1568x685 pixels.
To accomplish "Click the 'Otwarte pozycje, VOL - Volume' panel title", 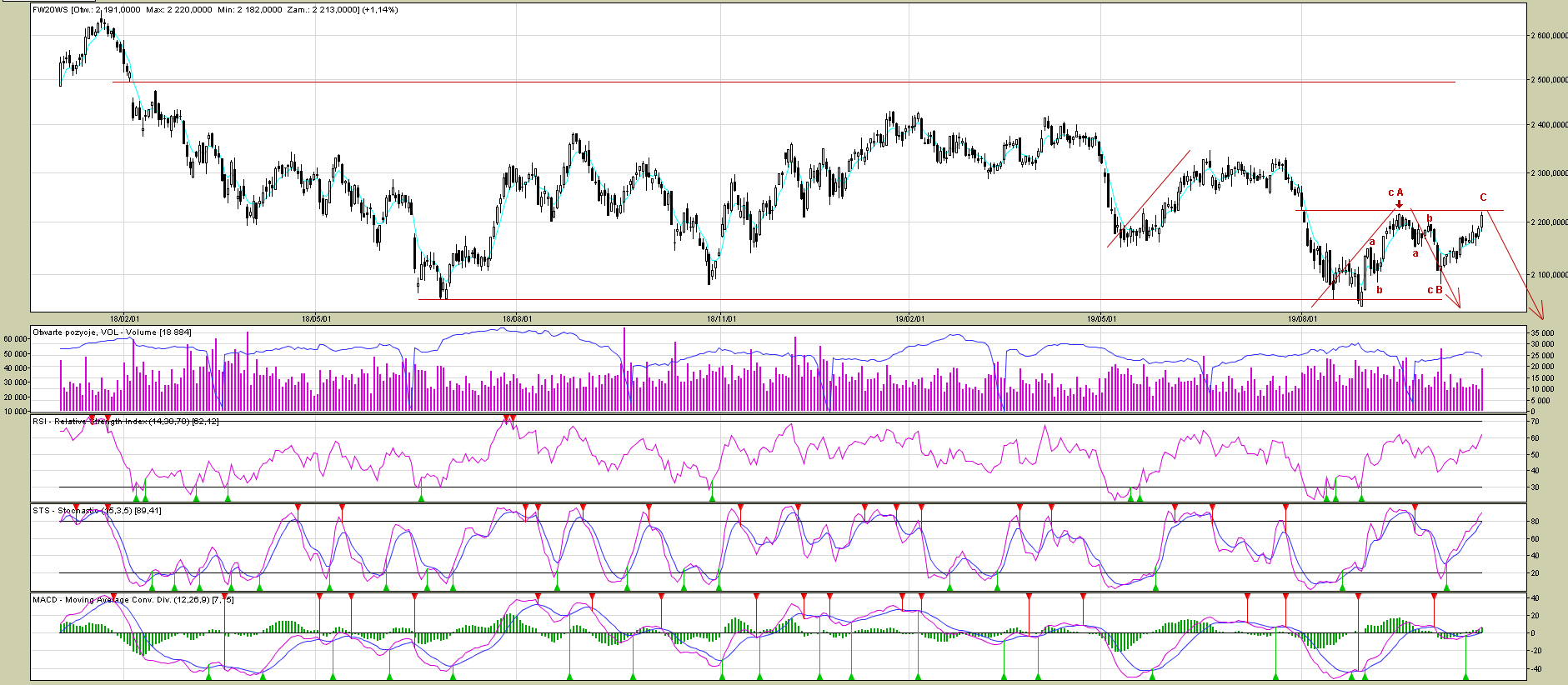I will [112, 332].
